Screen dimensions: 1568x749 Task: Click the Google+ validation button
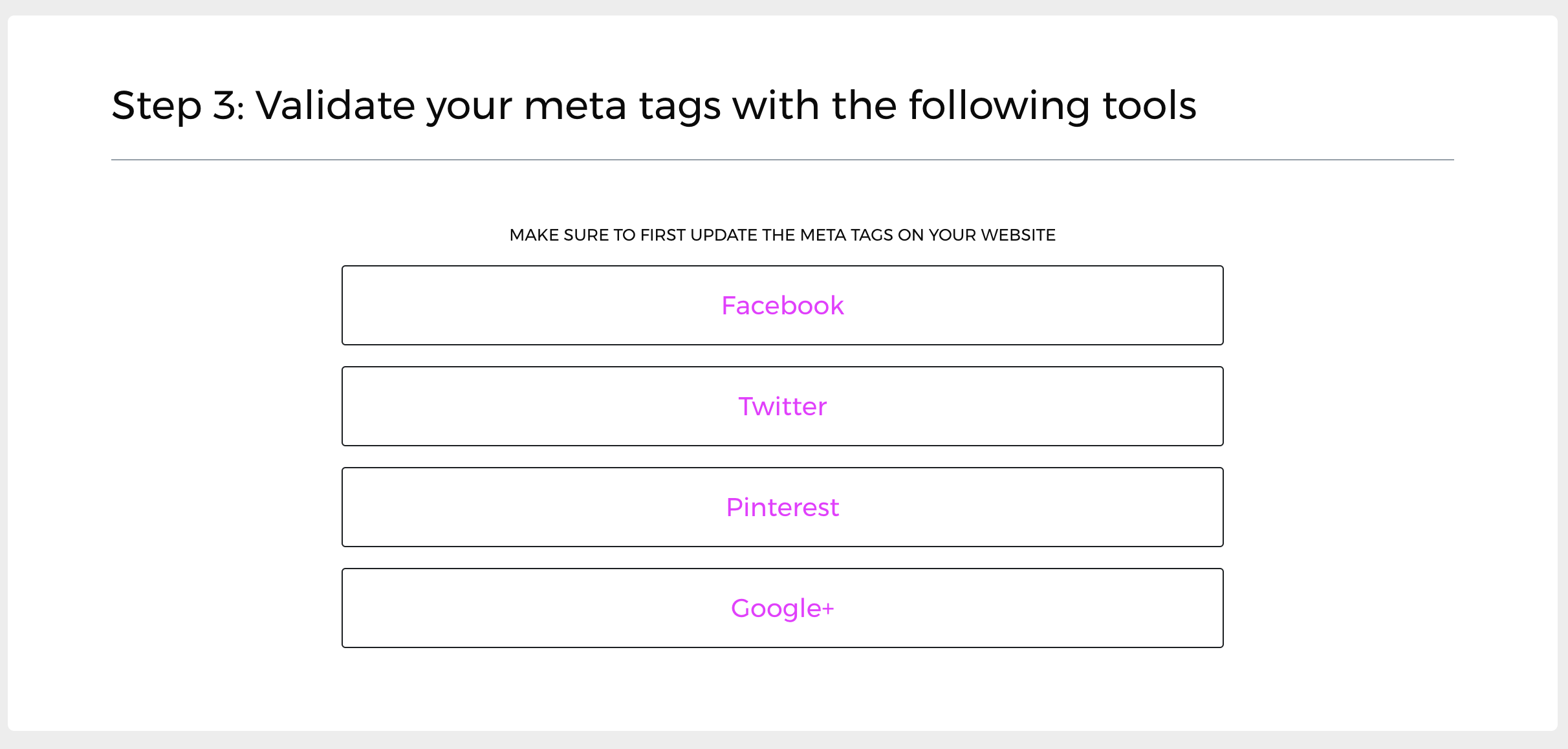point(783,607)
